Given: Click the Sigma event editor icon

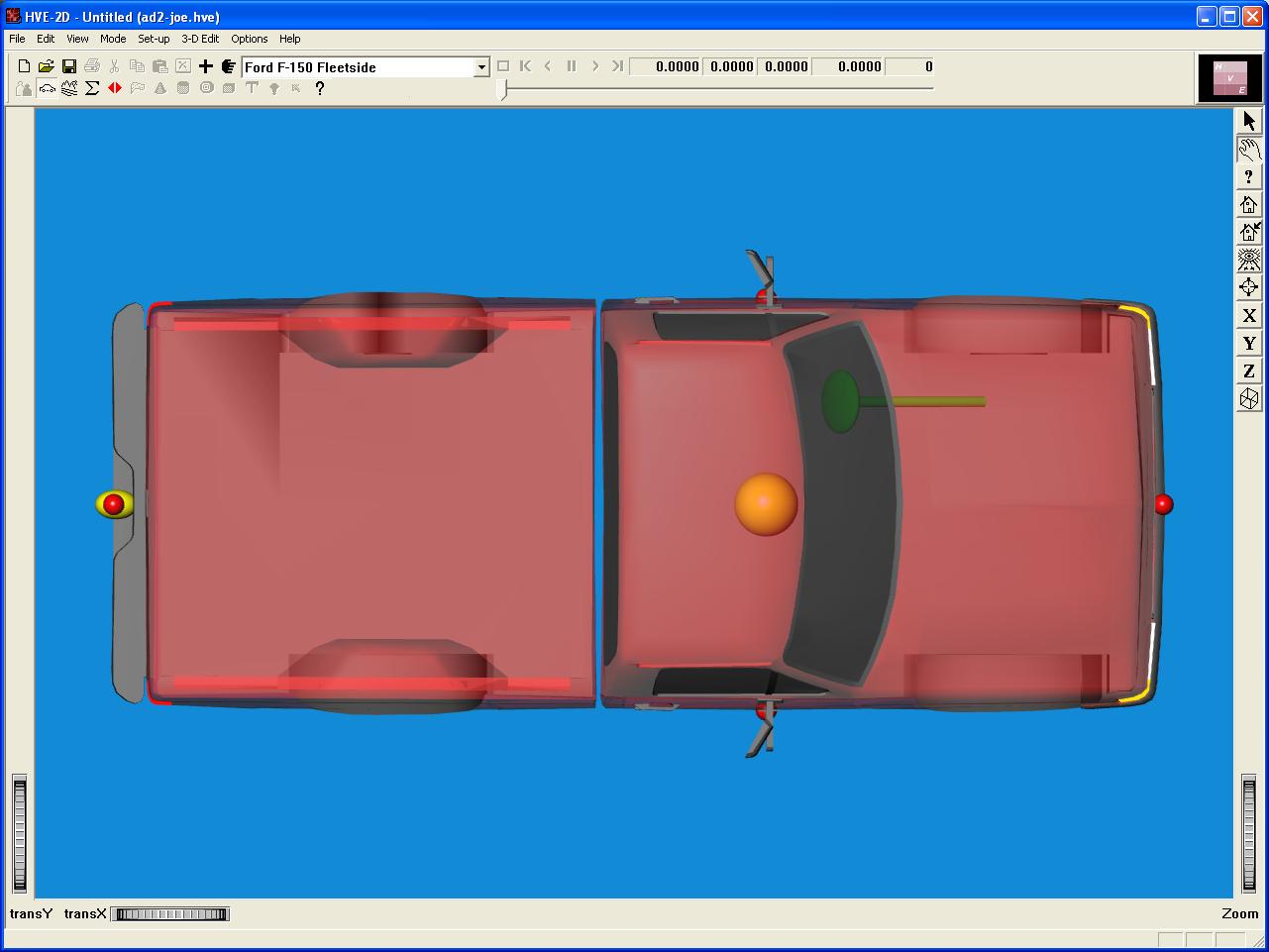Looking at the screenshot, I should point(92,88).
